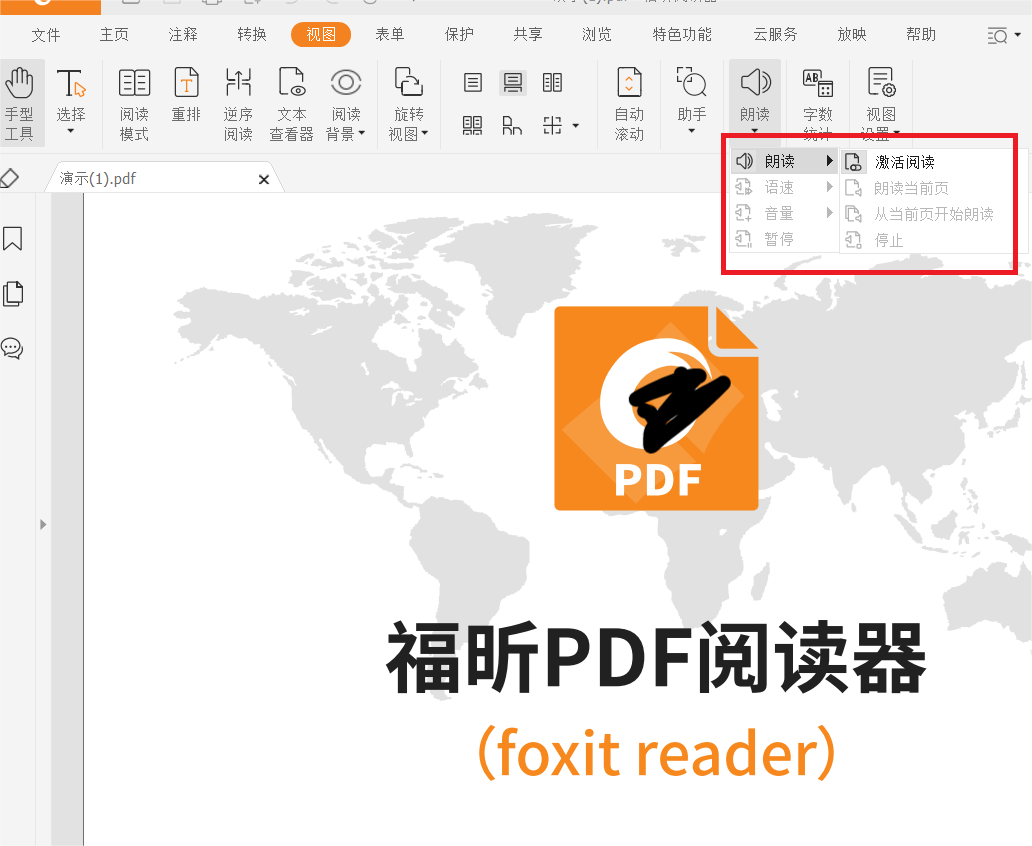Open Reading Background (阅读背景) options
Viewport: 1032px width, 846px height.
click(x=346, y=103)
